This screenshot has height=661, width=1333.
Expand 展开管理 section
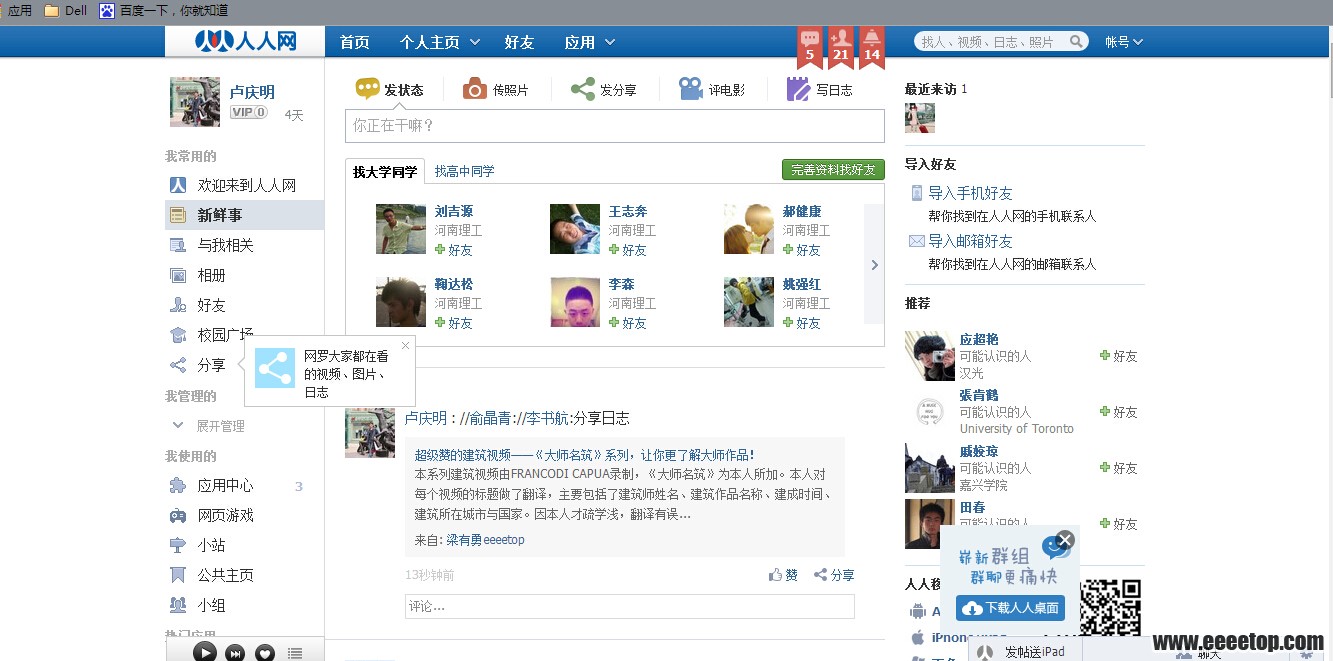pos(208,426)
